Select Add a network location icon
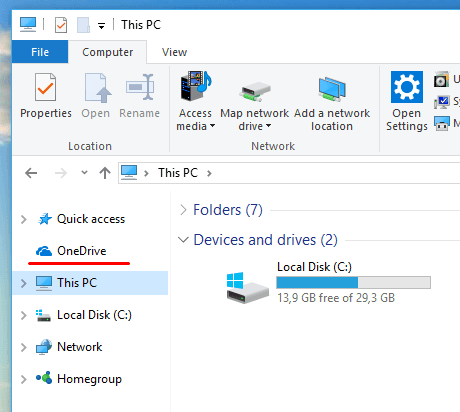Viewport: 460px width, 412px height. [x=332, y=89]
